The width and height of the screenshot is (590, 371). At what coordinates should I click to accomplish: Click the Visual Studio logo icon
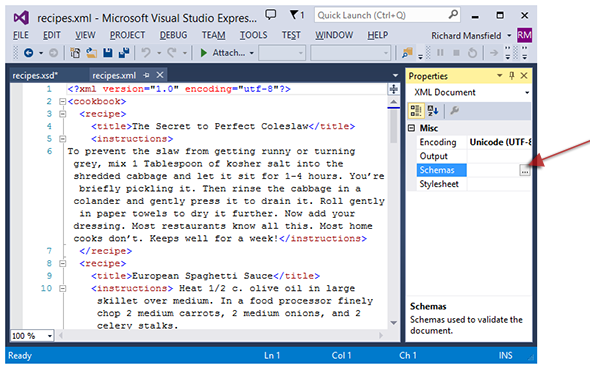[21, 18]
